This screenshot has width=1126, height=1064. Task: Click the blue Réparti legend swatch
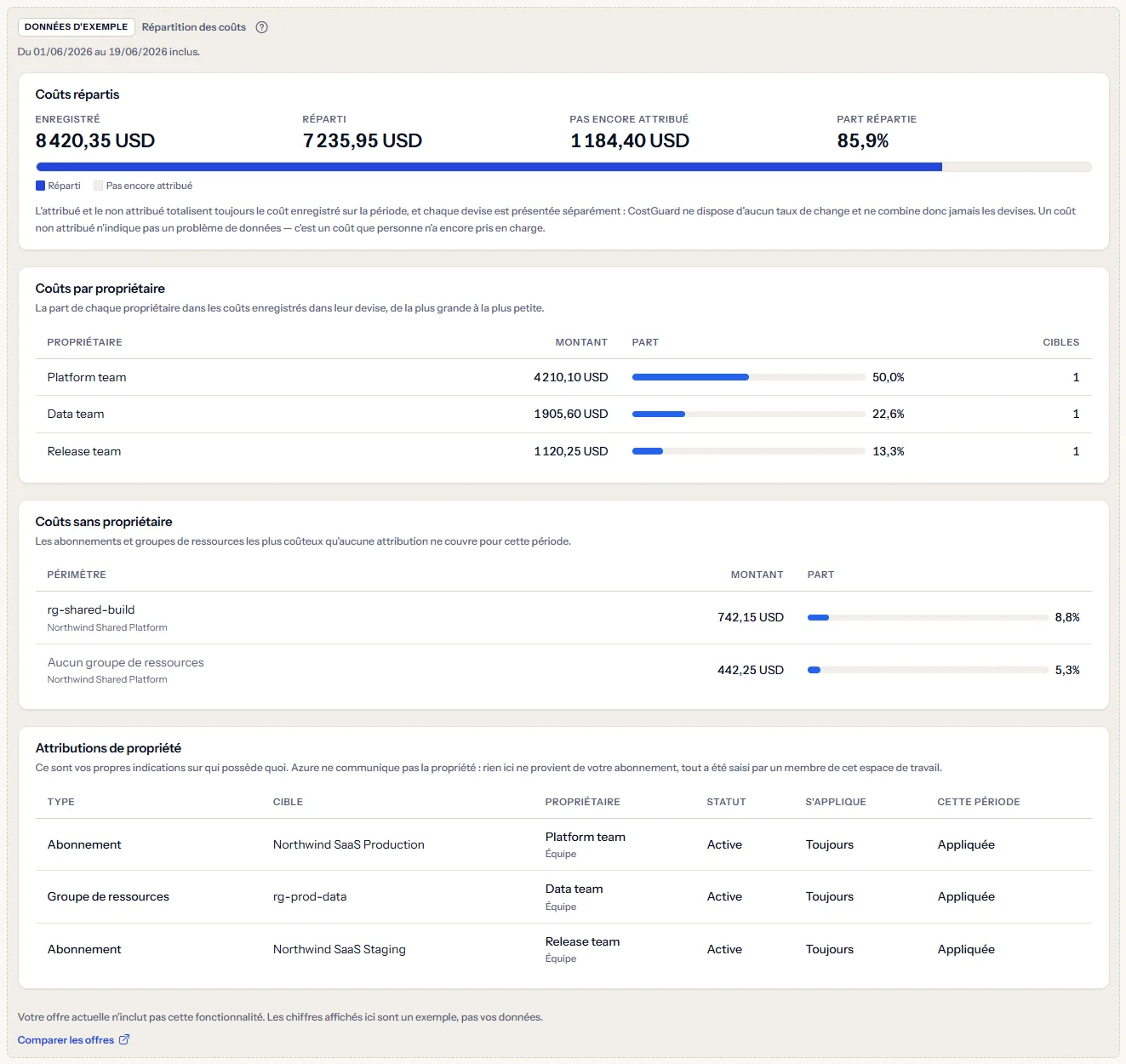click(40, 186)
